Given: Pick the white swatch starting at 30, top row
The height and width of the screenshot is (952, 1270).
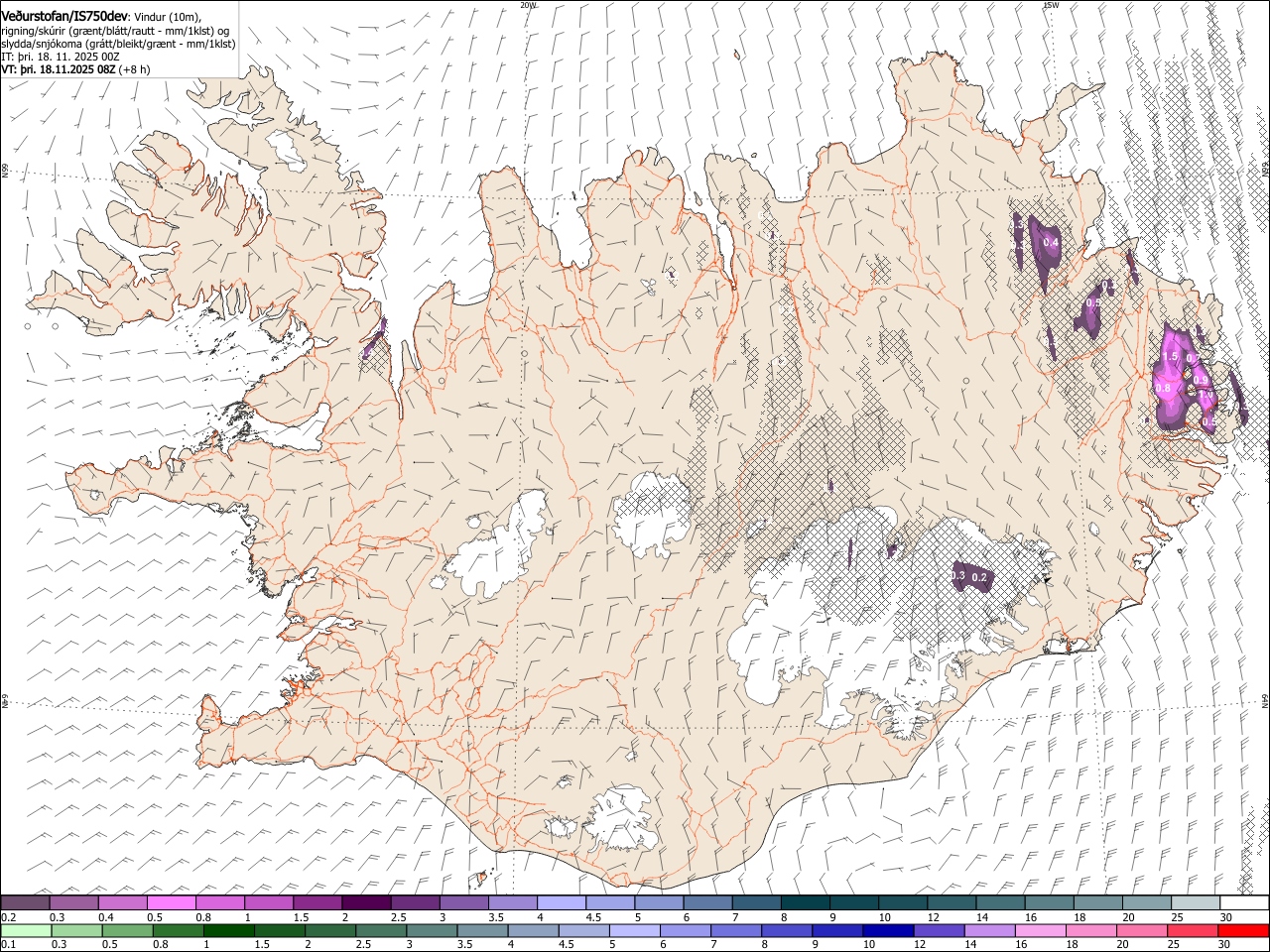Looking at the screenshot, I should tap(1245, 902).
